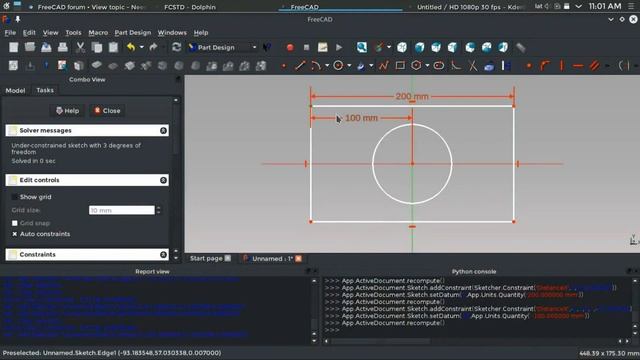640x360 pixels.
Task: Collapse the Edit controls section
Action: tap(163, 180)
